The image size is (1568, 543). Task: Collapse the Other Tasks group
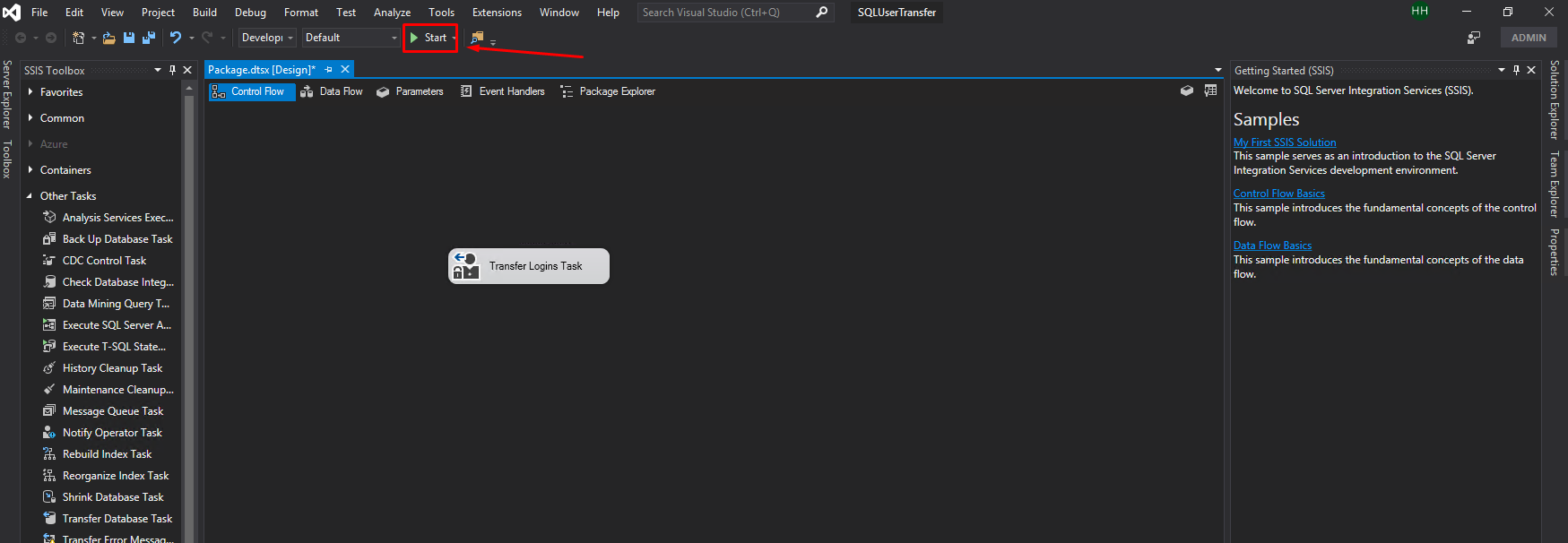coord(30,196)
